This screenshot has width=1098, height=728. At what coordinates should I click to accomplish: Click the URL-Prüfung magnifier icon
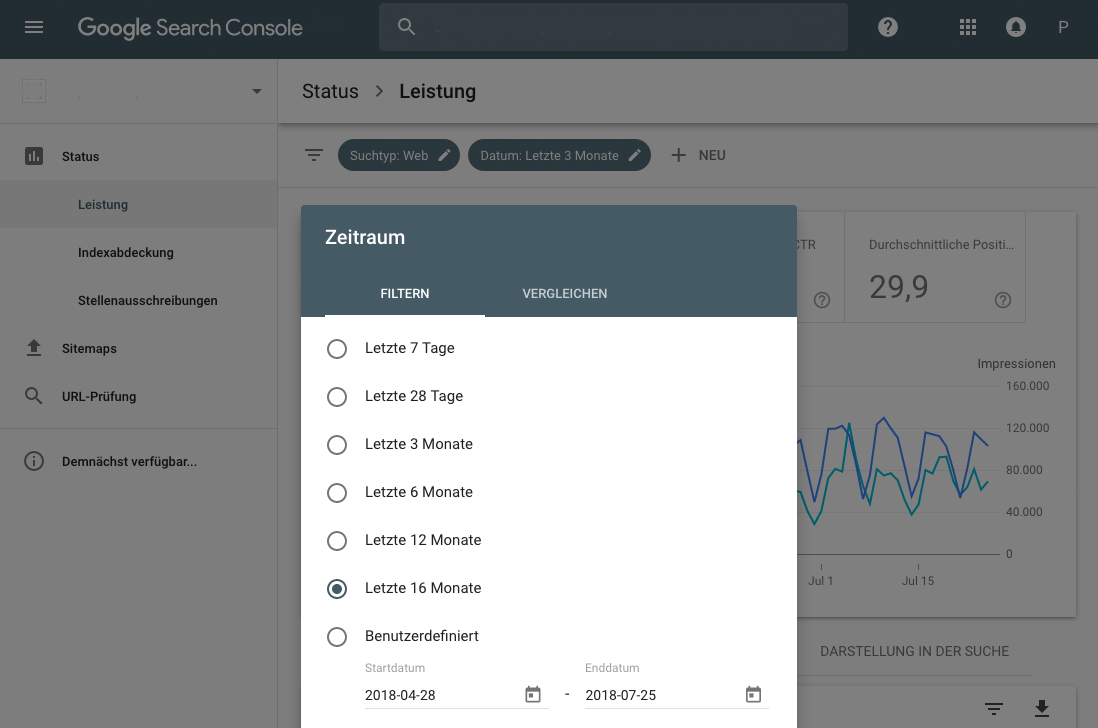click(x=34, y=396)
